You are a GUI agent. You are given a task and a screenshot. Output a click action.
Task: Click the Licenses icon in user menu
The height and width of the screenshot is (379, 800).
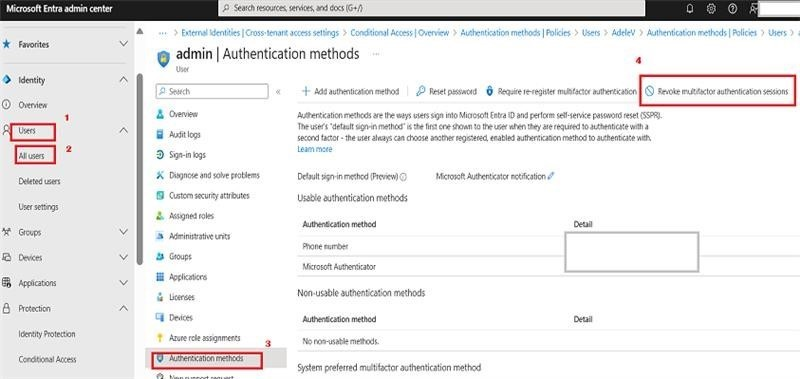tap(160, 297)
